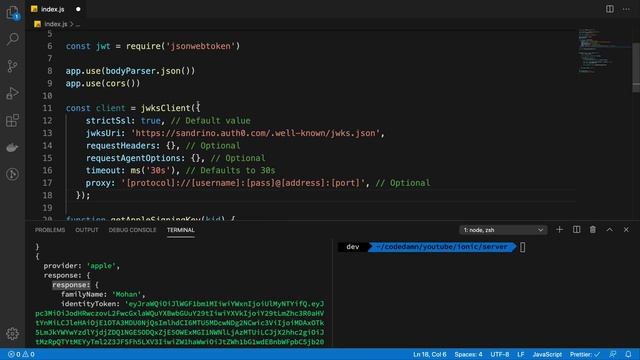Click jwksClient on line 11
640x360 pixels.
coord(166,108)
